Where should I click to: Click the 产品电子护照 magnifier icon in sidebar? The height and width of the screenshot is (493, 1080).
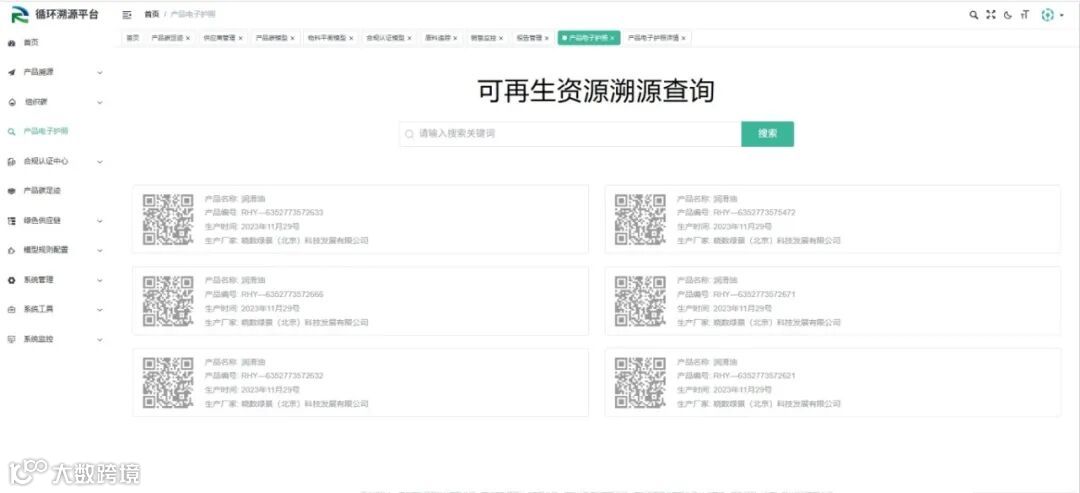click(11, 131)
